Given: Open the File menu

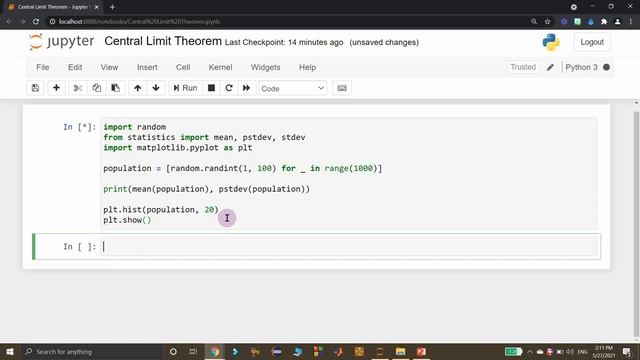Looking at the screenshot, I should tap(42, 67).
